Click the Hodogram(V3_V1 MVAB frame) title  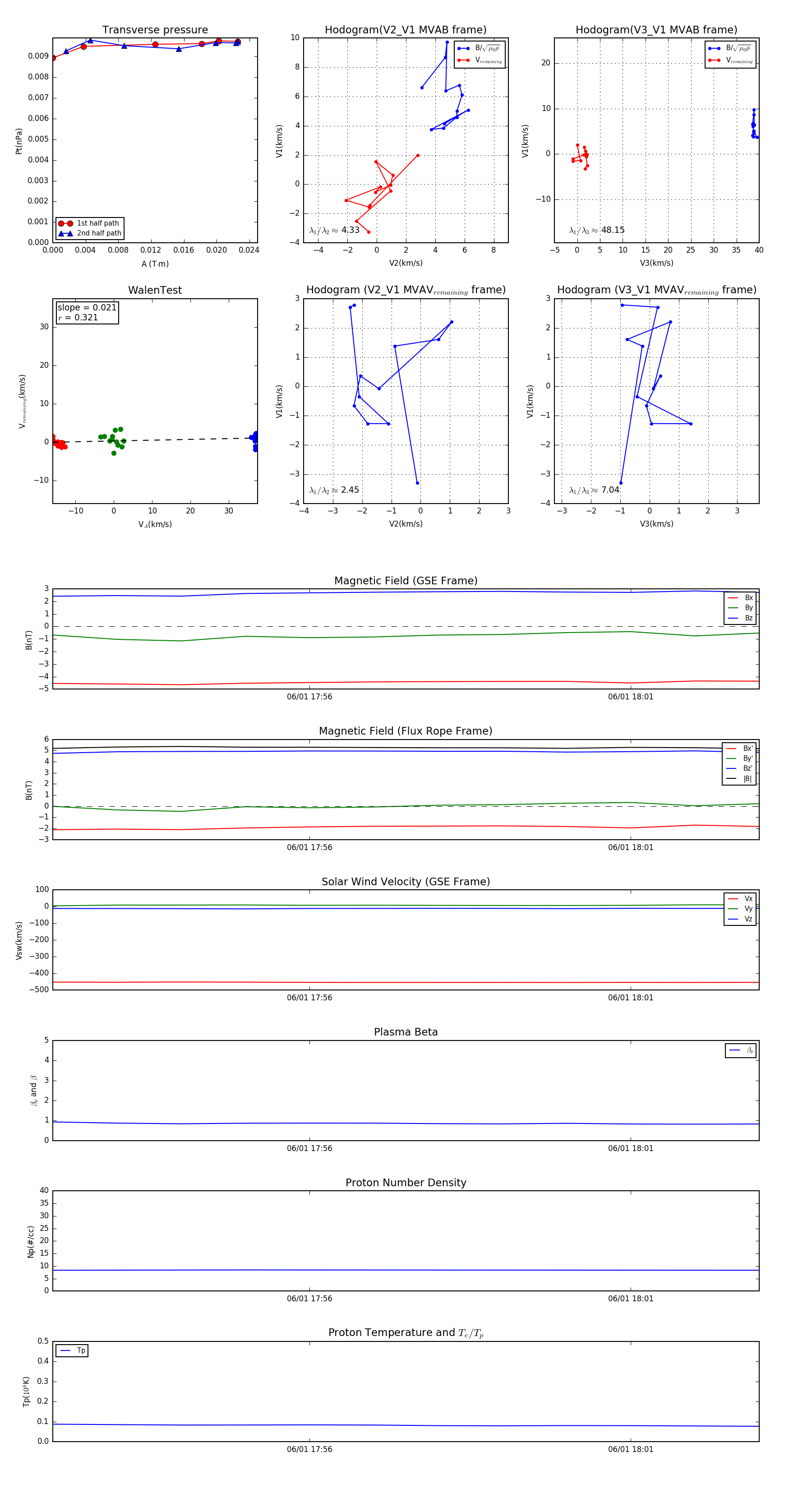tap(656, 30)
